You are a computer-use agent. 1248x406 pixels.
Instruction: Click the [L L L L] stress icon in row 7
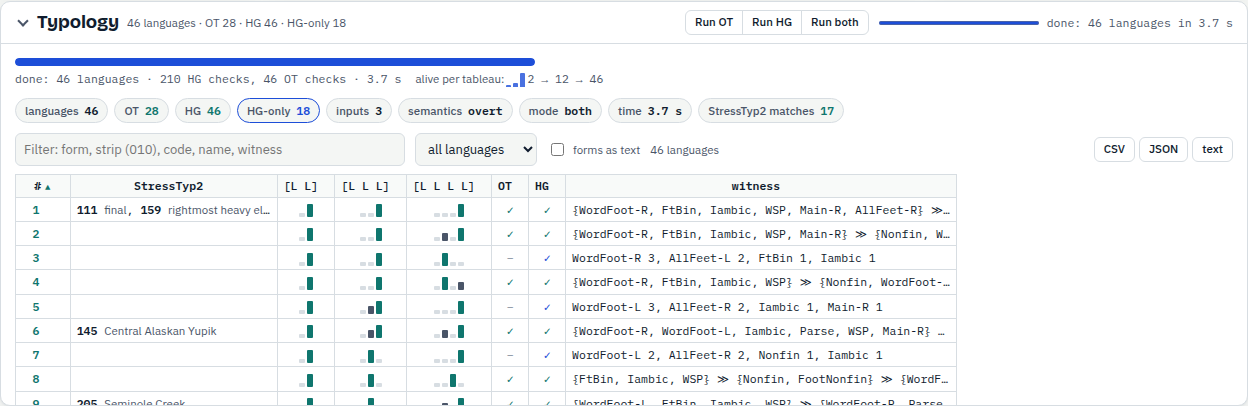pyautogui.click(x=449, y=354)
